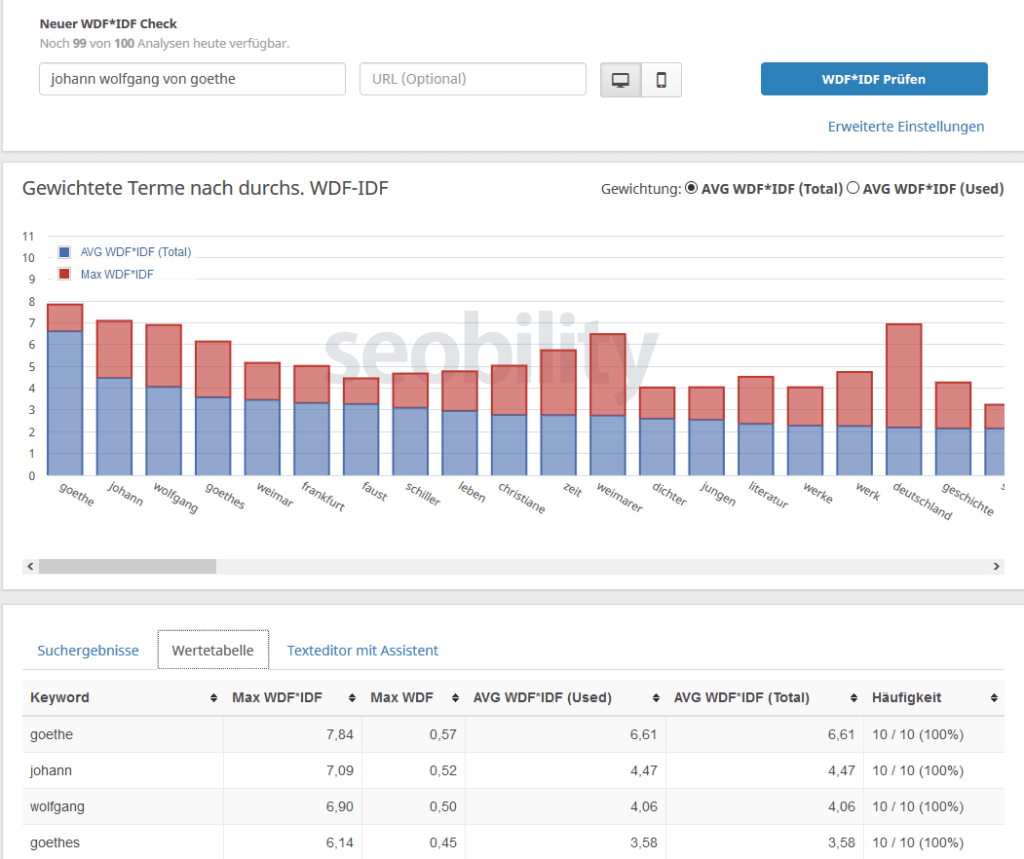
Task: Sort by Max WDF column arrows
Action: tap(455, 698)
